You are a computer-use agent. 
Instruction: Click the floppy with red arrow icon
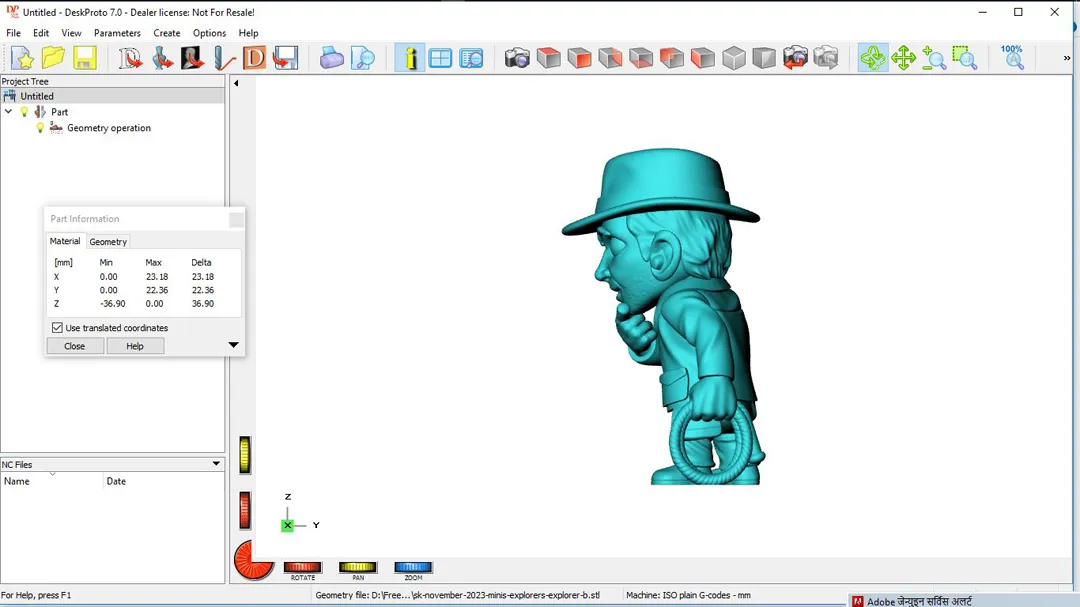(x=285, y=58)
